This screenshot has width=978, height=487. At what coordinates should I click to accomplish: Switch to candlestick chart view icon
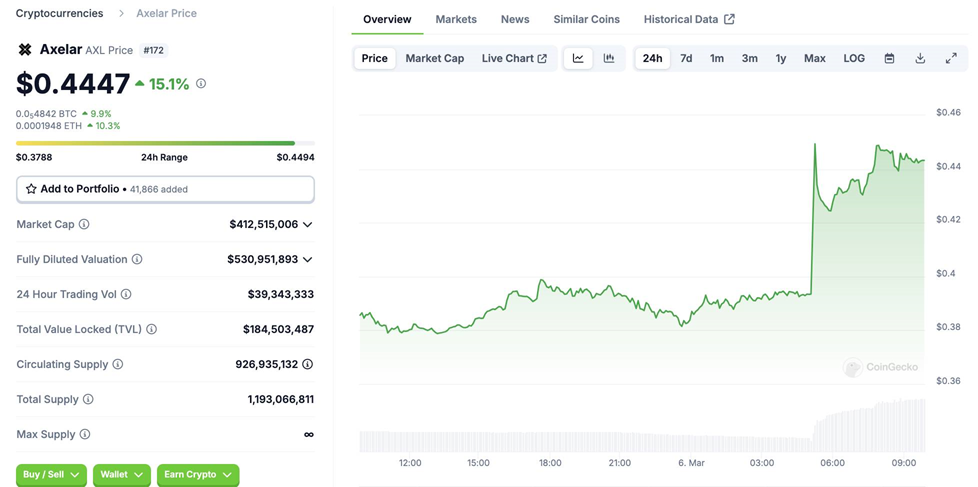pos(609,58)
